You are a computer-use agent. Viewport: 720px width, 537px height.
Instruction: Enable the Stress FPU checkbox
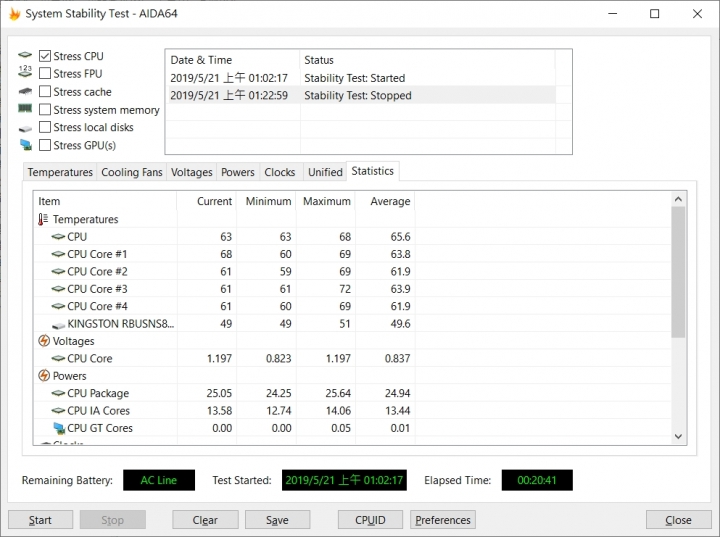tap(45, 73)
